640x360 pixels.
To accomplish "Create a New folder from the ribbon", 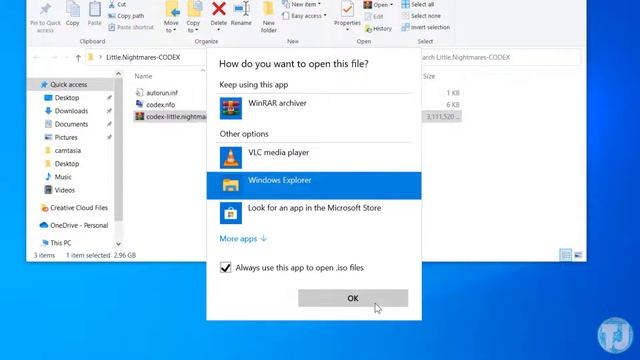I will [x=269, y=17].
